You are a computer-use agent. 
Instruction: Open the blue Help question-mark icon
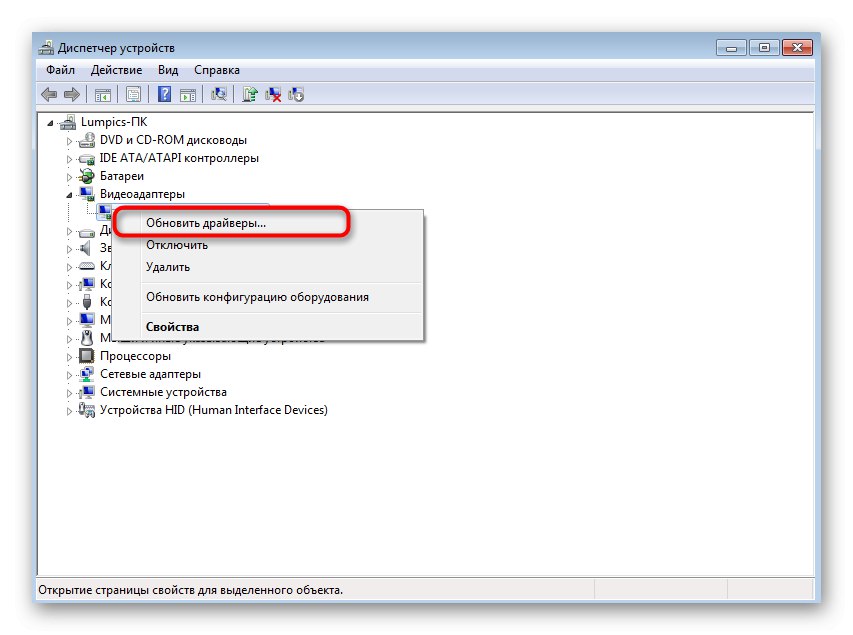164,95
